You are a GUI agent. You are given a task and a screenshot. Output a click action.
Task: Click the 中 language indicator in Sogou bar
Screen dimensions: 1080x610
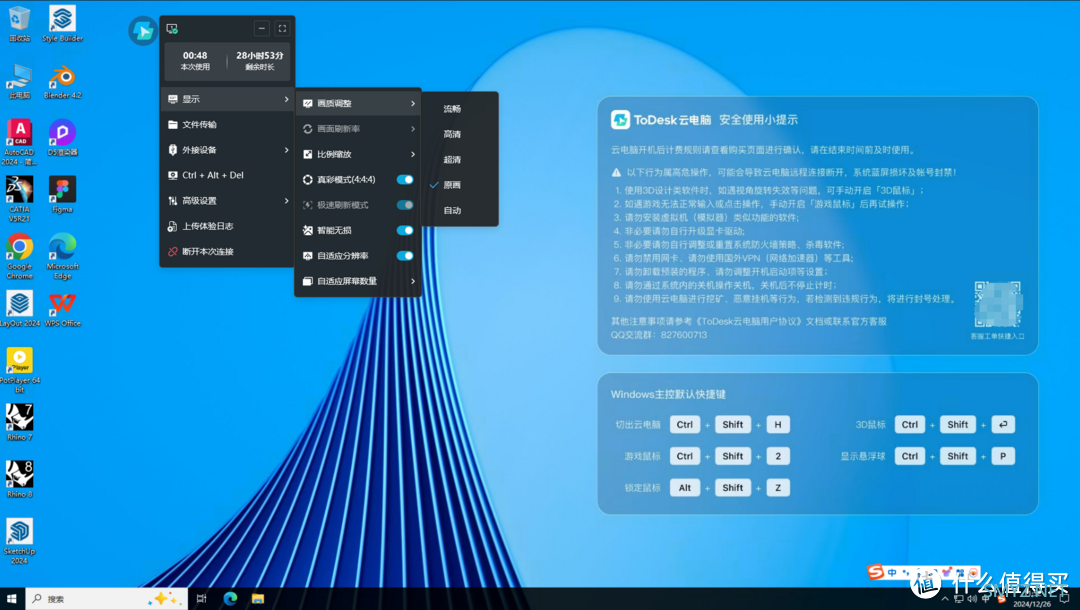point(892,572)
